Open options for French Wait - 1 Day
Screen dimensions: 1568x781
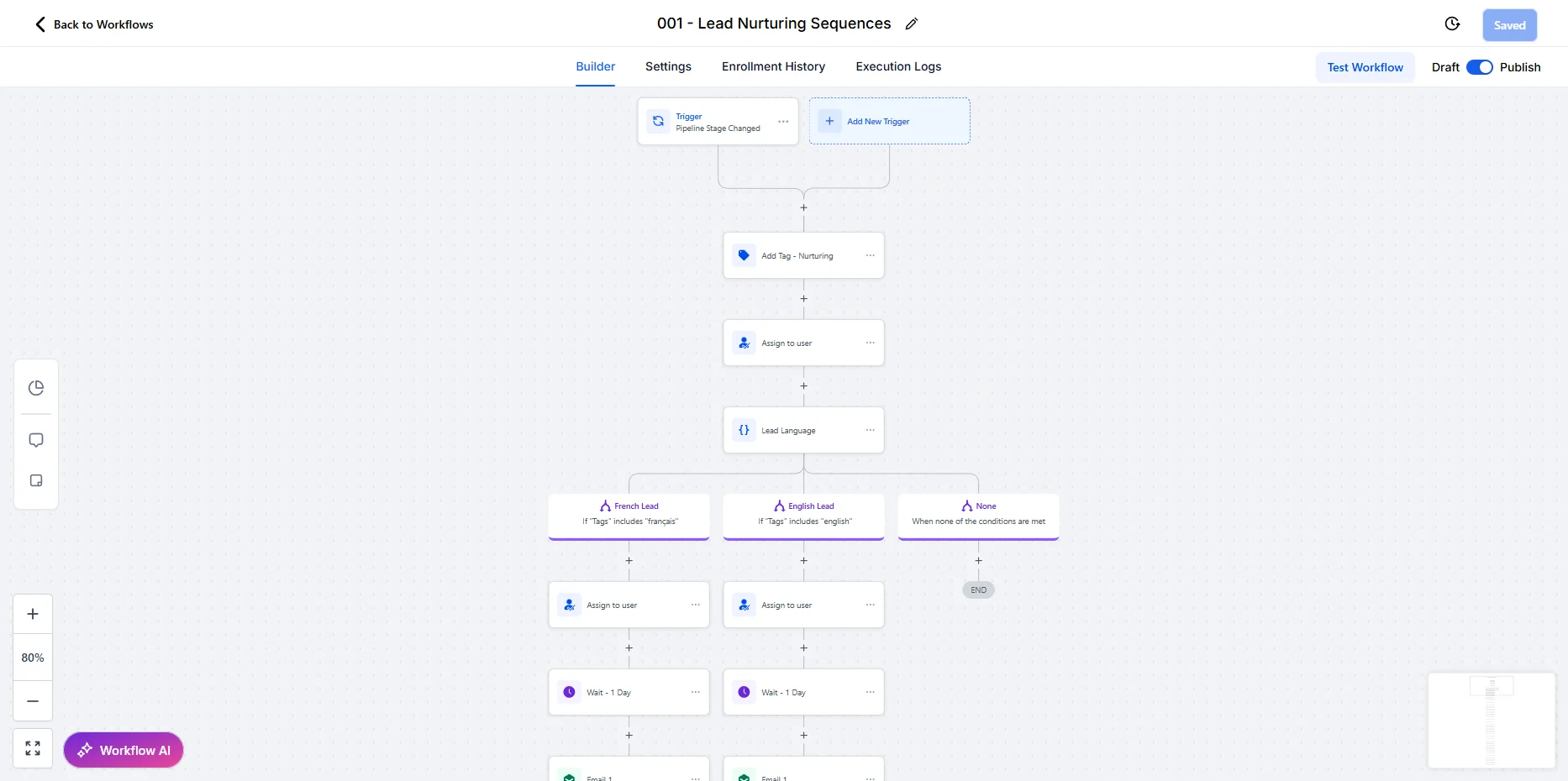pos(695,692)
